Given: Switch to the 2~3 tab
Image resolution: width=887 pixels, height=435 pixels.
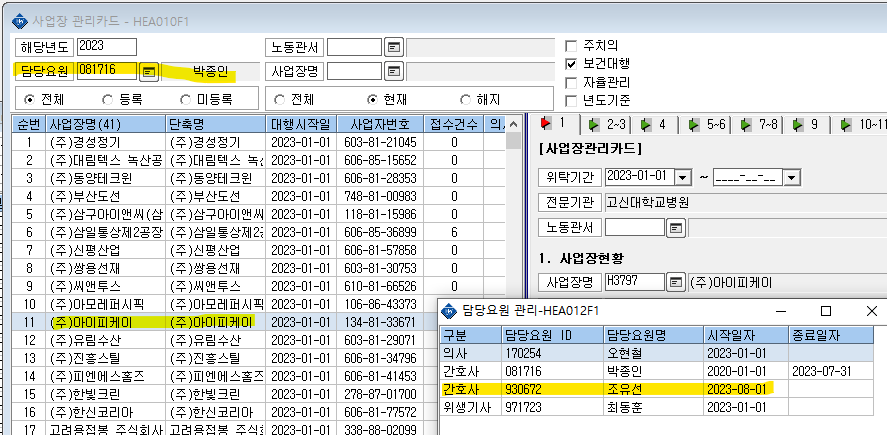Looking at the screenshot, I should click(x=606, y=124).
